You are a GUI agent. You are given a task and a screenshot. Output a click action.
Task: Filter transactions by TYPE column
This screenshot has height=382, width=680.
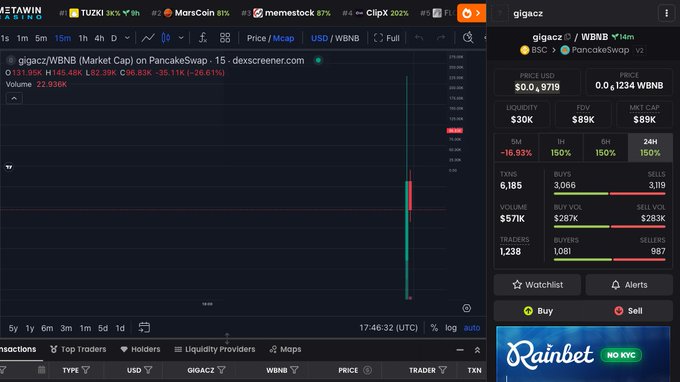[86, 370]
